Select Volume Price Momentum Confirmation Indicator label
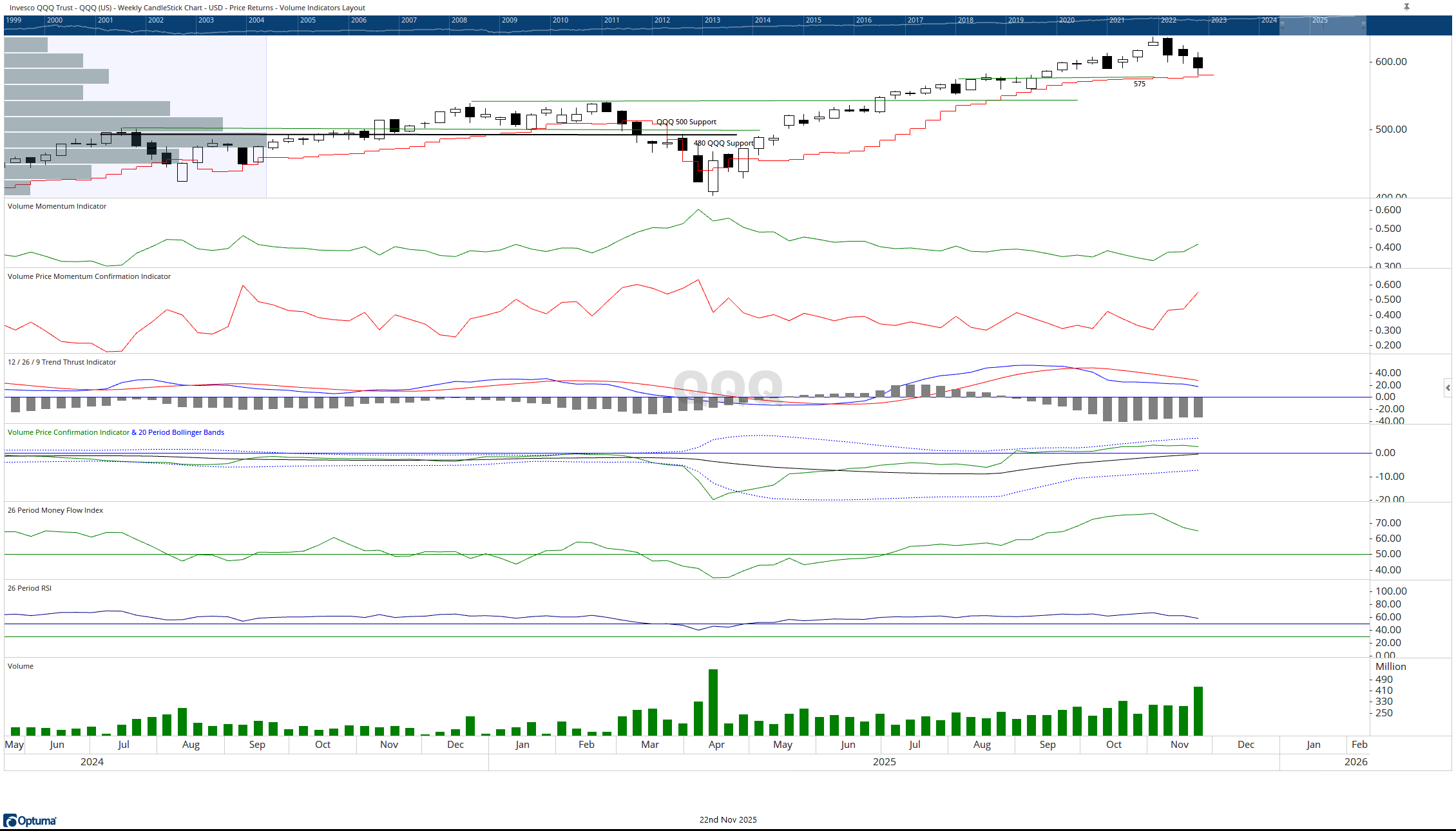This screenshot has width=1456, height=831. [x=89, y=276]
